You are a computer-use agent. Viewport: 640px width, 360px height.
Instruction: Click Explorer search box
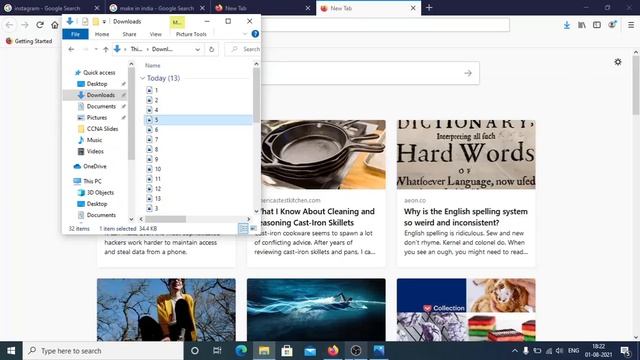point(243,49)
